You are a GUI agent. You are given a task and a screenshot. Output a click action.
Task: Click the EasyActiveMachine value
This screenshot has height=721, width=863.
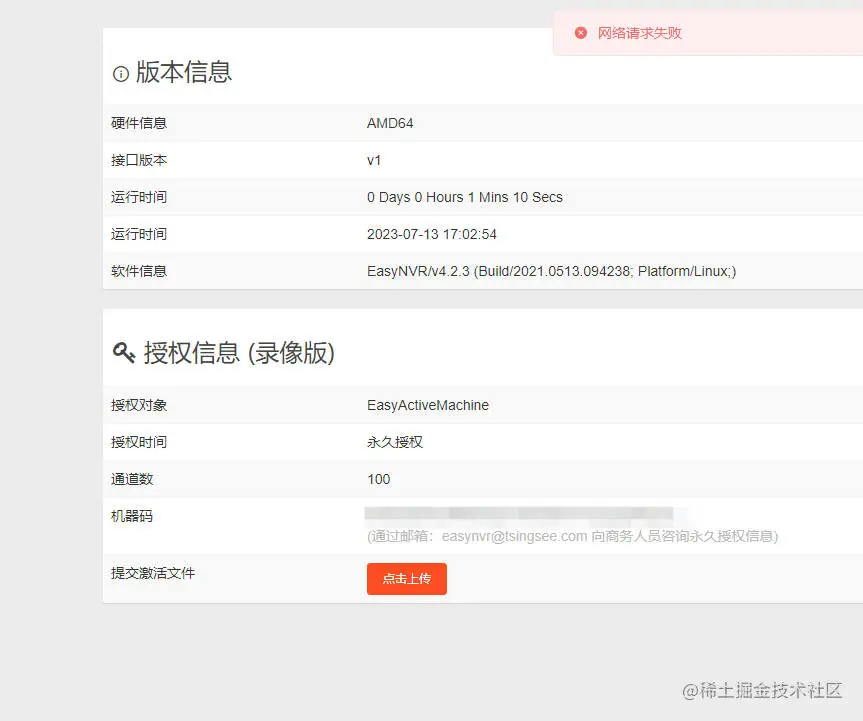428,405
